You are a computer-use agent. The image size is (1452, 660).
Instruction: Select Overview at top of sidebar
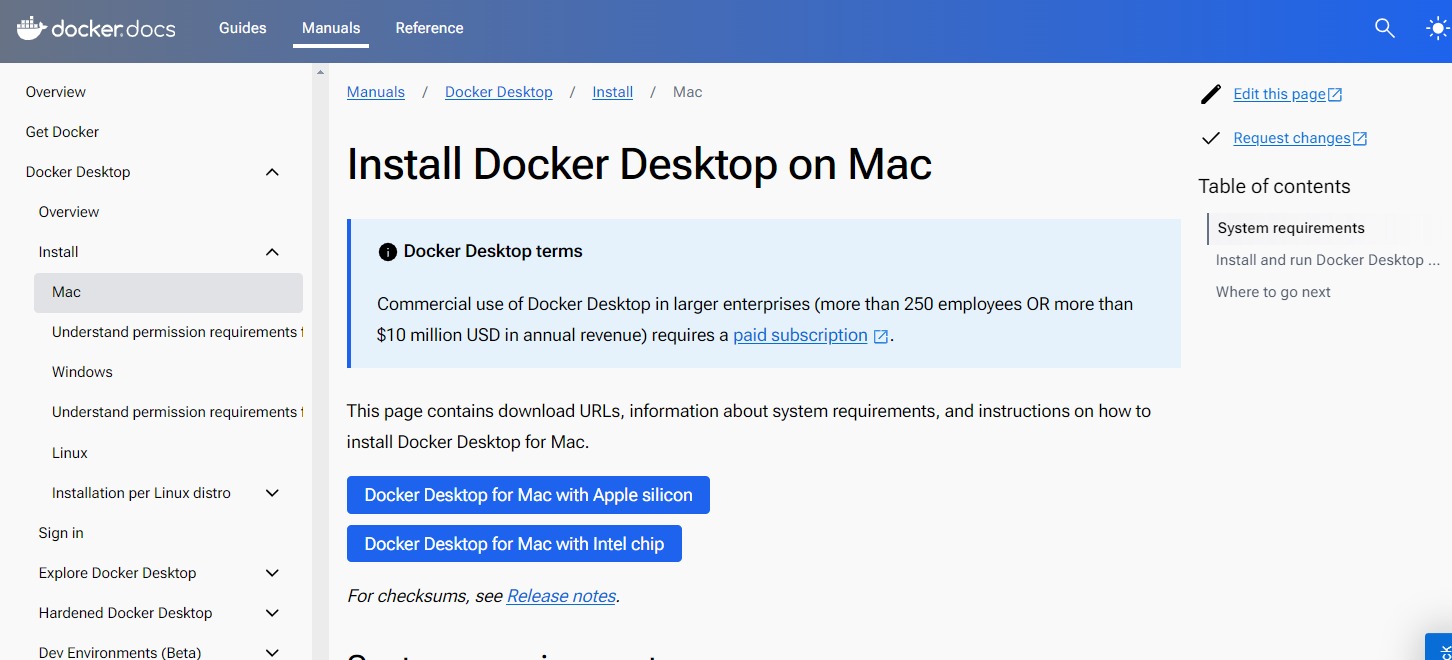(x=56, y=92)
